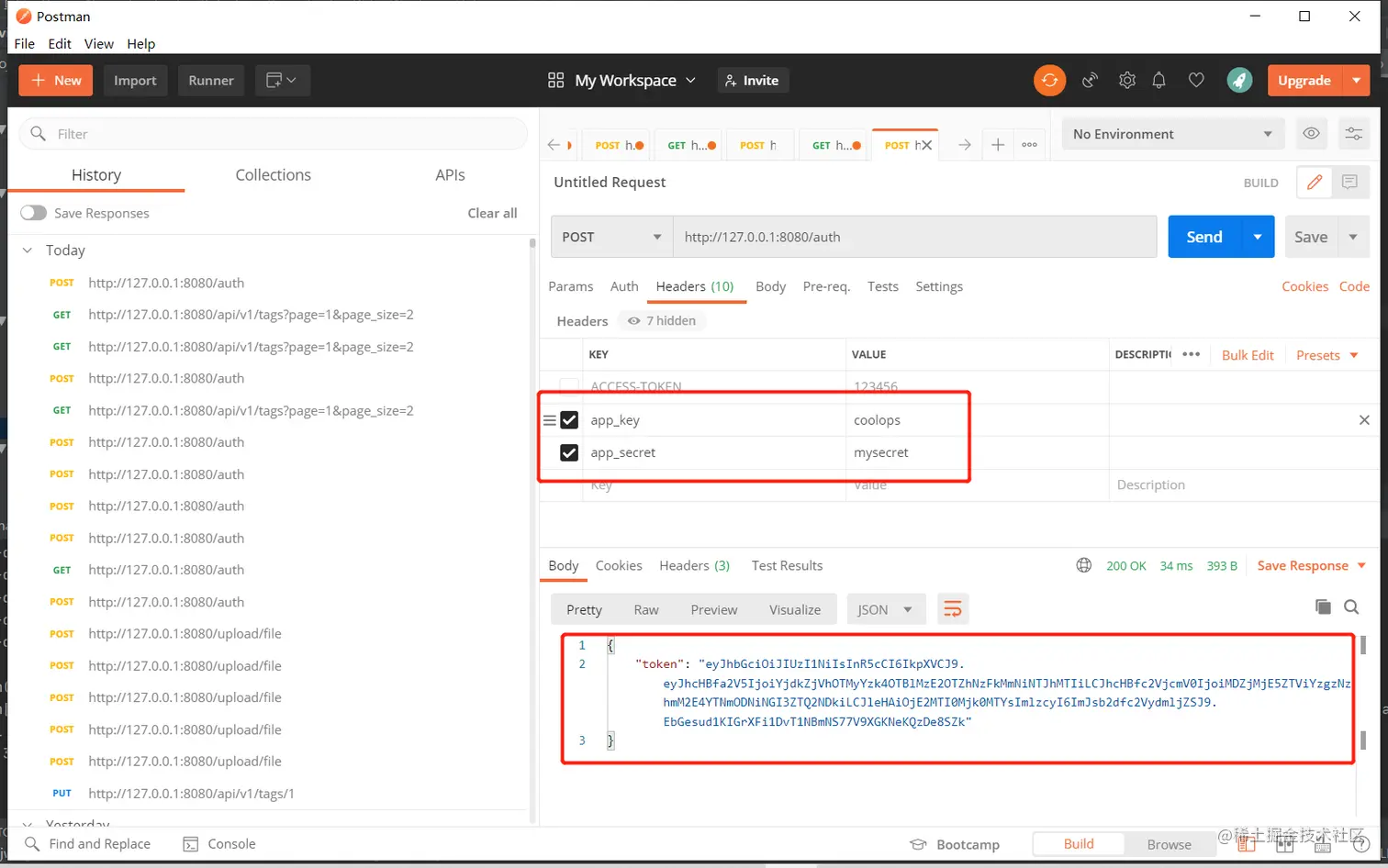Delete the app_key header row
Viewport: 1388px width, 868px height.
(1364, 420)
